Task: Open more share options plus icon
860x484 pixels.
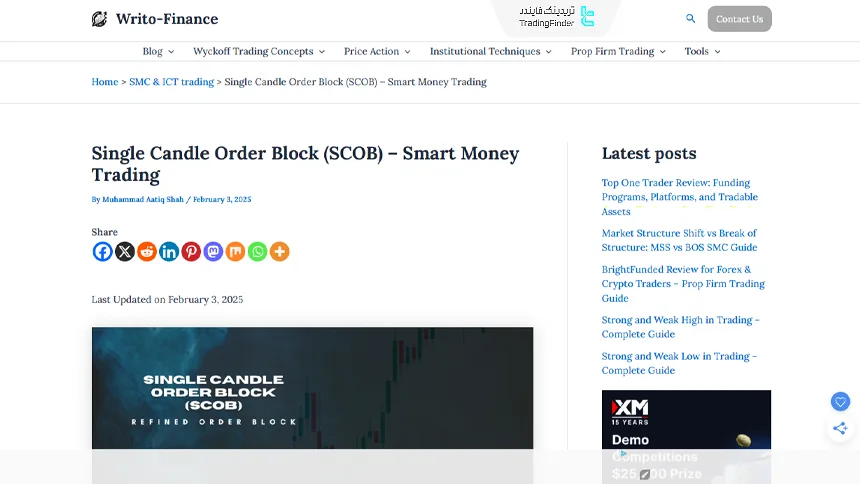Action: tap(279, 252)
